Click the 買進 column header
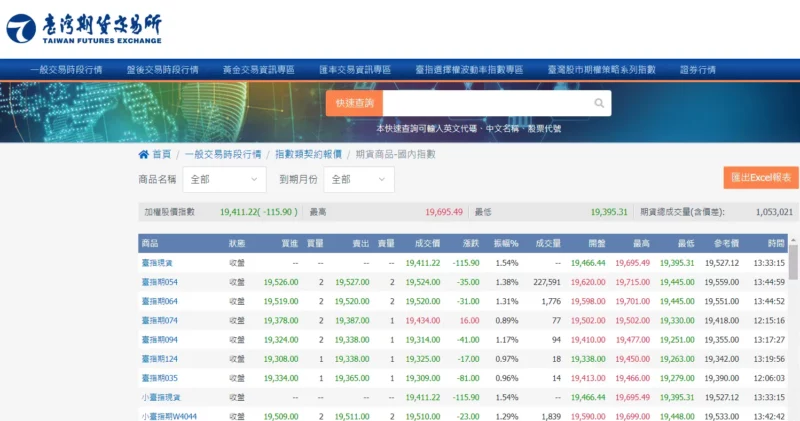This screenshot has height=421, width=800. tap(290, 243)
